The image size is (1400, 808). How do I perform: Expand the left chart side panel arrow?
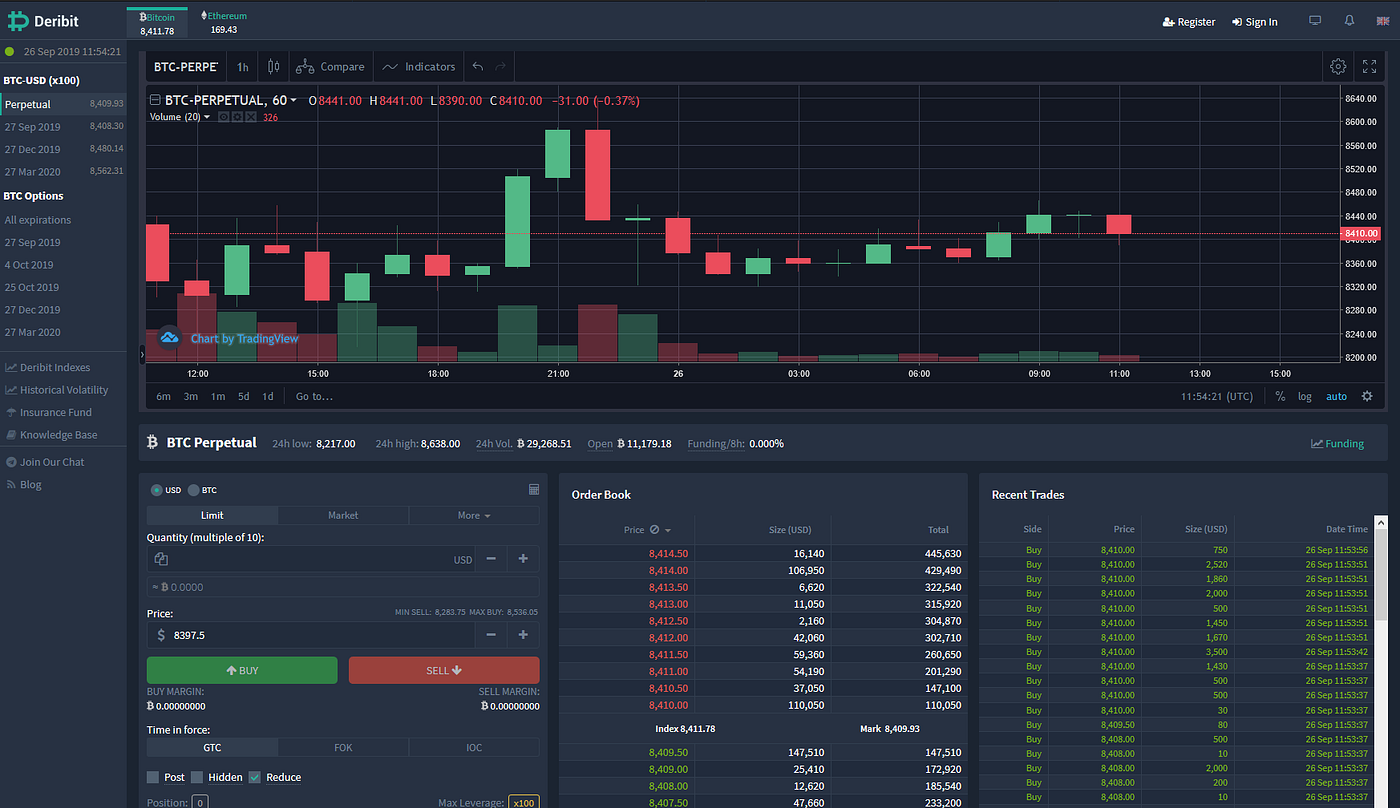pyautogui.click(x=142, y=354)
